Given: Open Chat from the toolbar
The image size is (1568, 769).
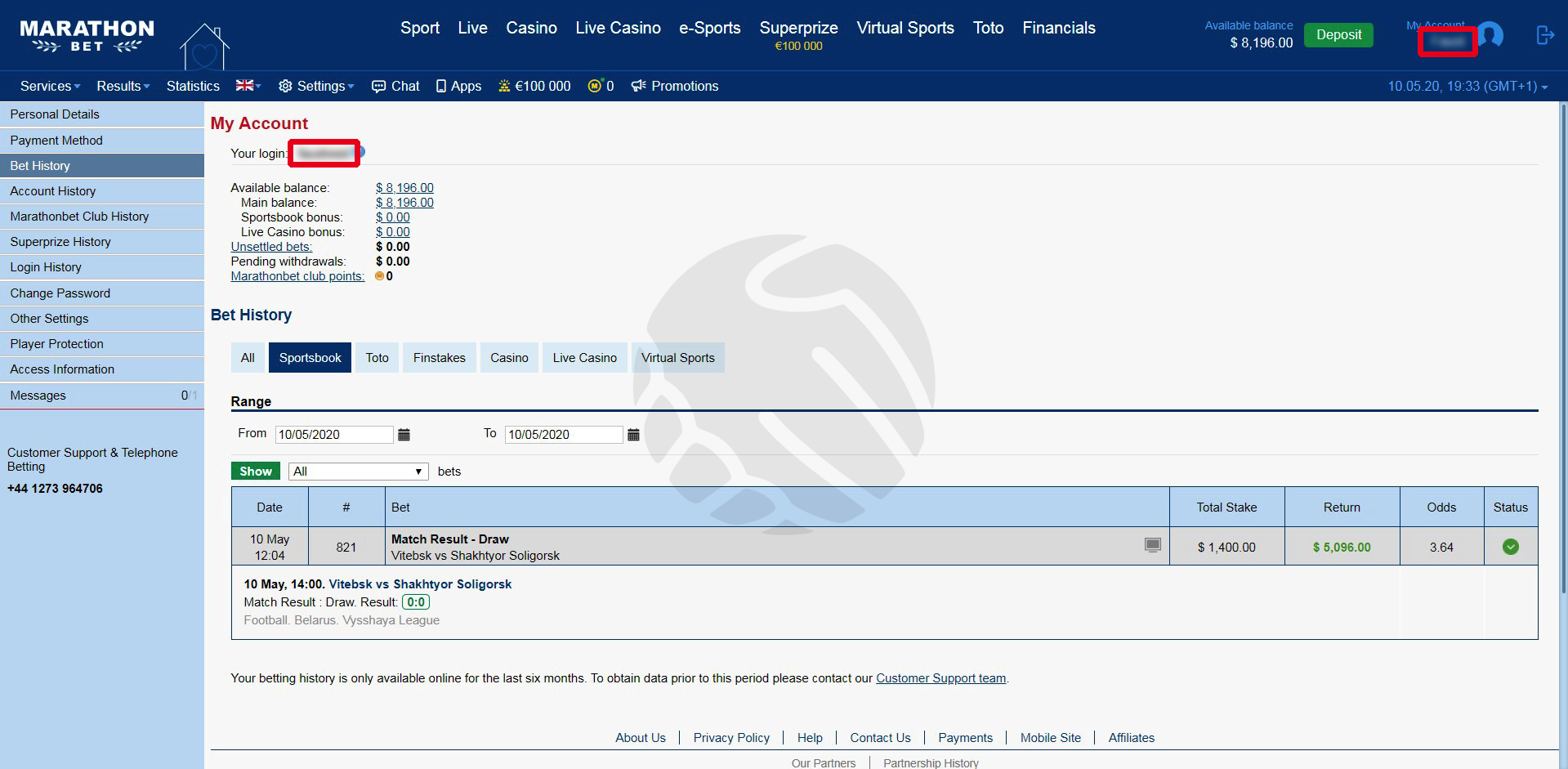Looking at the screenshot, I should (395, 86).
